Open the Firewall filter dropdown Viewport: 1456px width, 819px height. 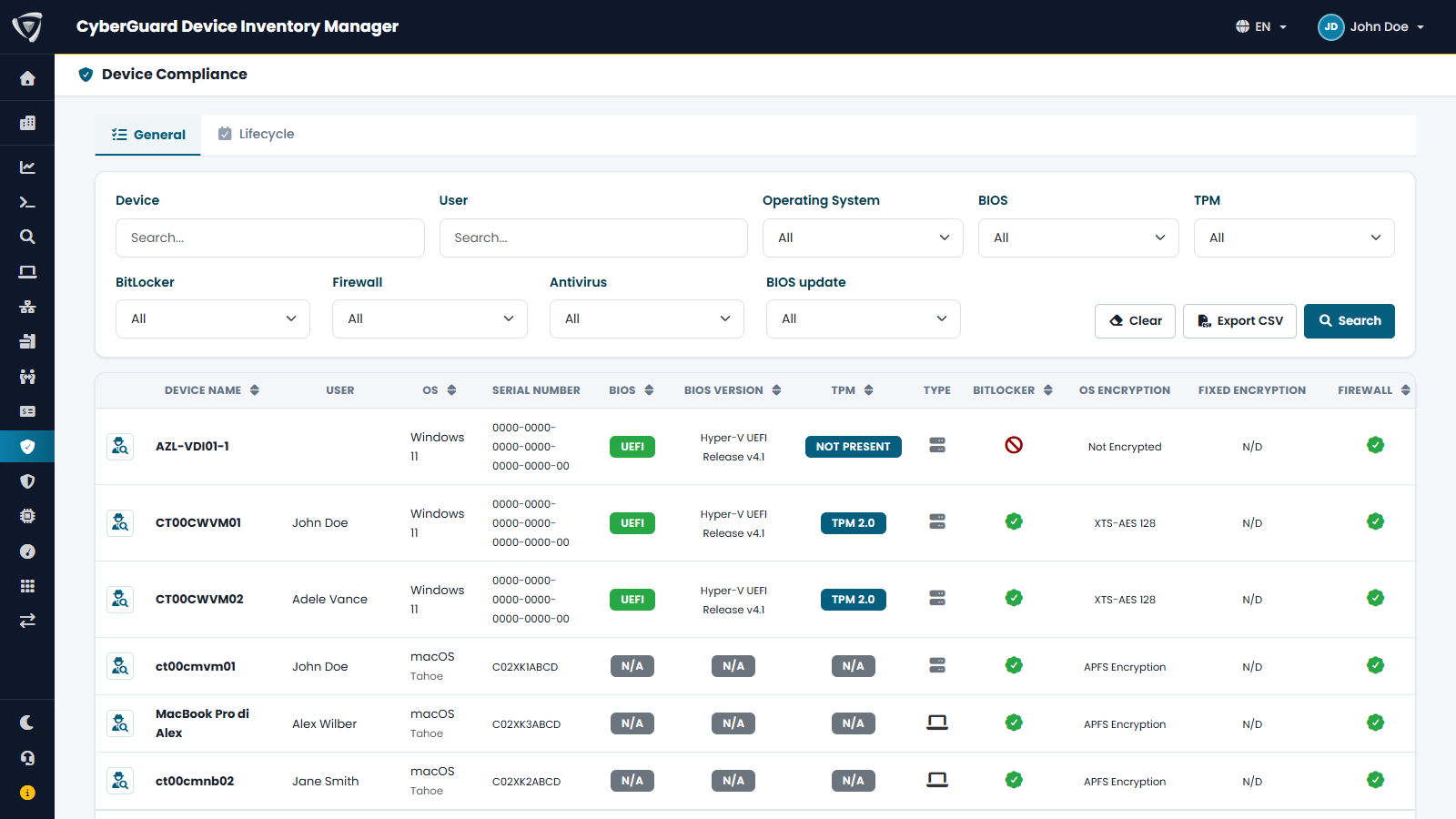click(430, 318)
